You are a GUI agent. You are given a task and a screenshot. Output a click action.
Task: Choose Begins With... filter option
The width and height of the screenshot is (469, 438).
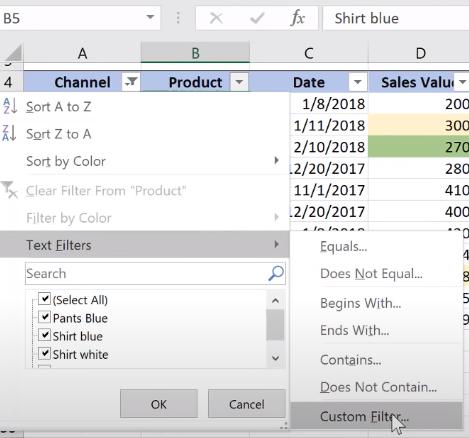[377, 303]
